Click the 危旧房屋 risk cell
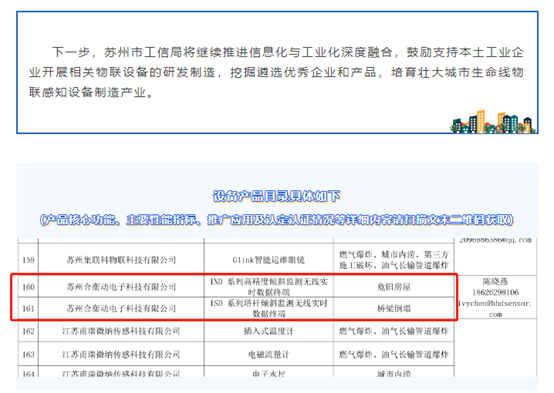This screenshot has width=554, height=393. click(394, 287)
